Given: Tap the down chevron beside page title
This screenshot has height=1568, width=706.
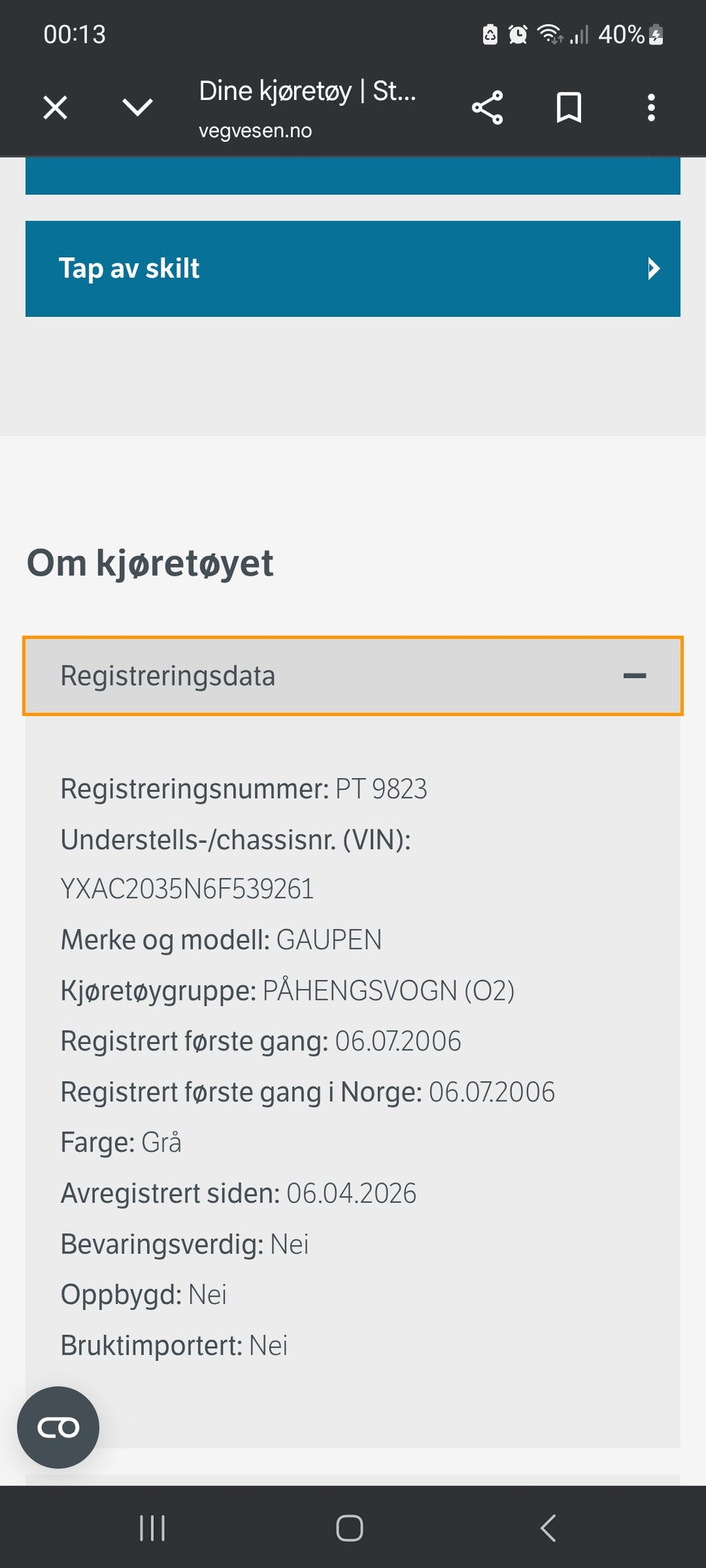Looking at the screenshot, I should [138, 108].
